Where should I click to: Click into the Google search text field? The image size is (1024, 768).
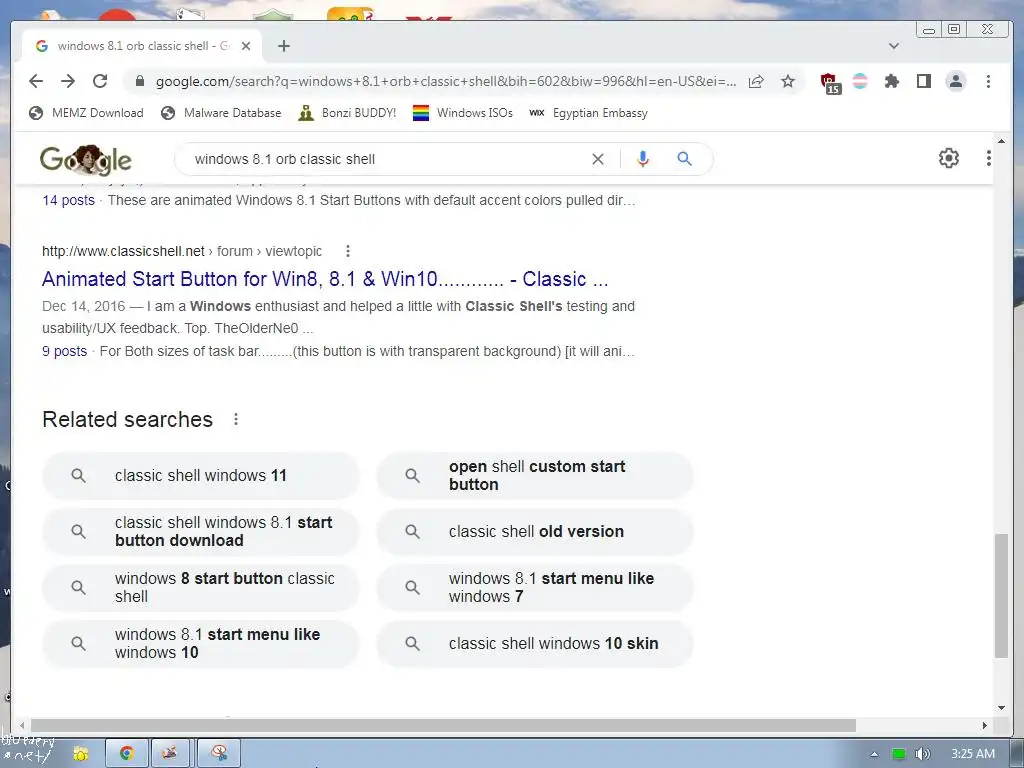click(x=385, y=159)
